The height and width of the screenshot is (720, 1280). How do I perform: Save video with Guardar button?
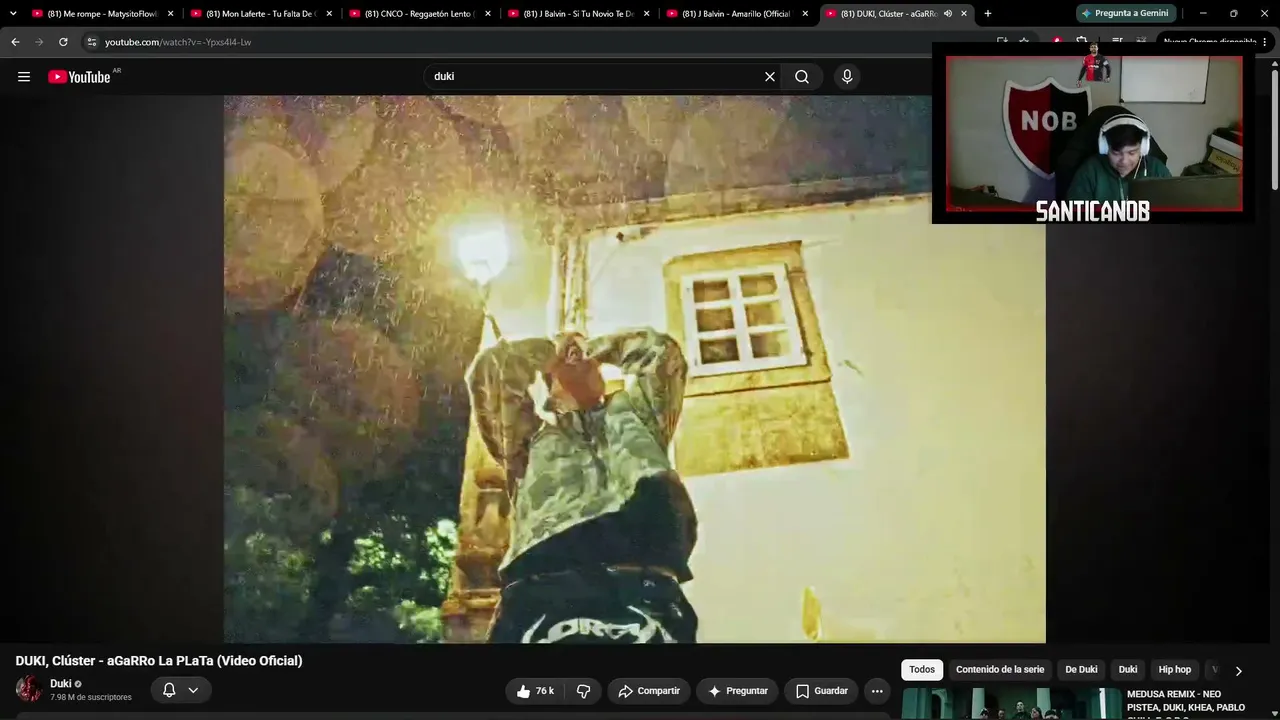click(x=821, y=691)
